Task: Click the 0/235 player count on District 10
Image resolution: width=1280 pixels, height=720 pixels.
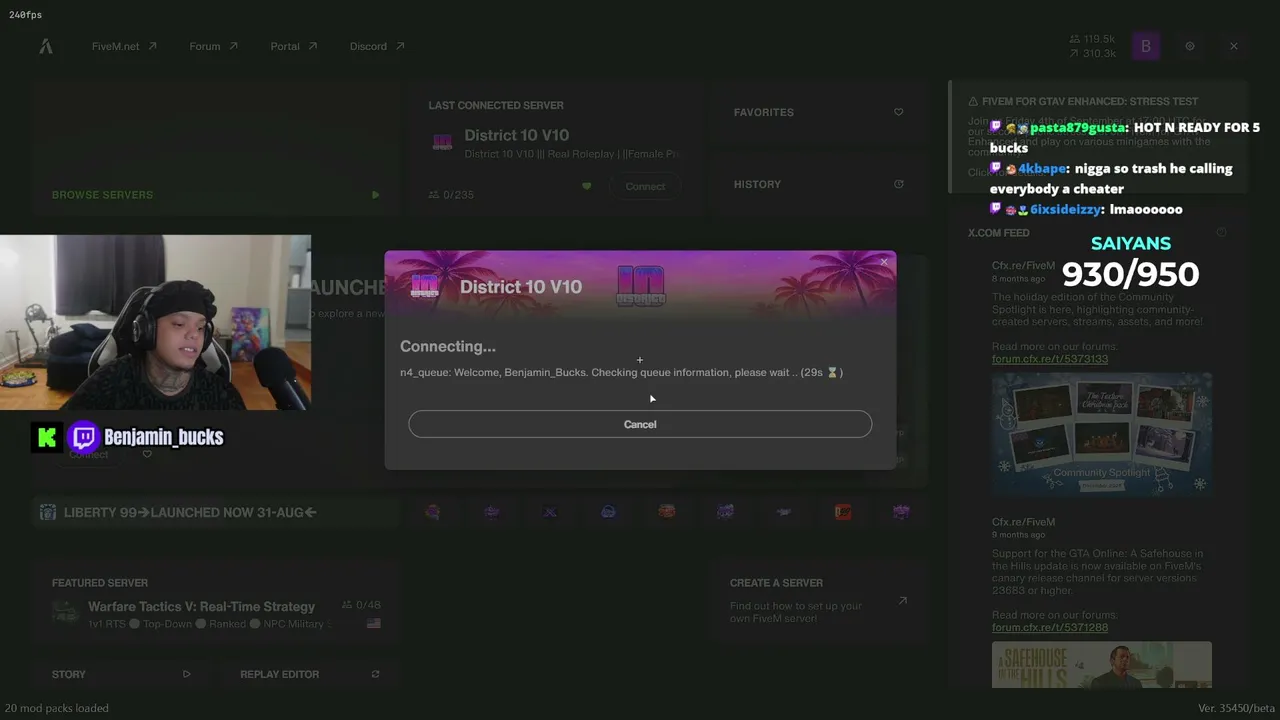Action: [451, 195]
